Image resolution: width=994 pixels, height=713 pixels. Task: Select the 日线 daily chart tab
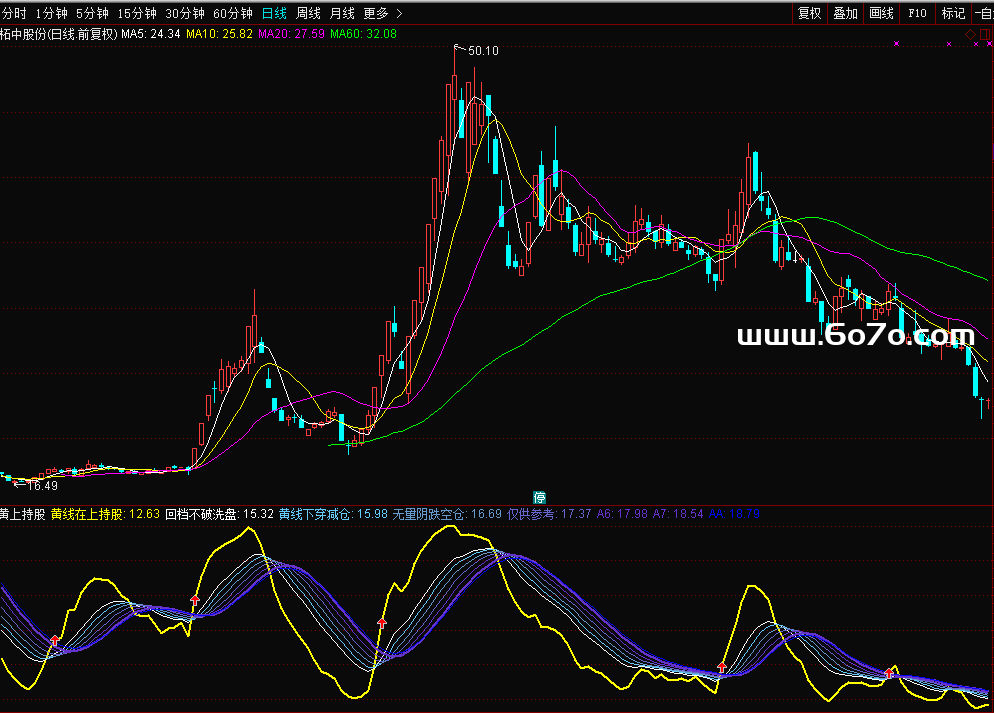[273, 13]
